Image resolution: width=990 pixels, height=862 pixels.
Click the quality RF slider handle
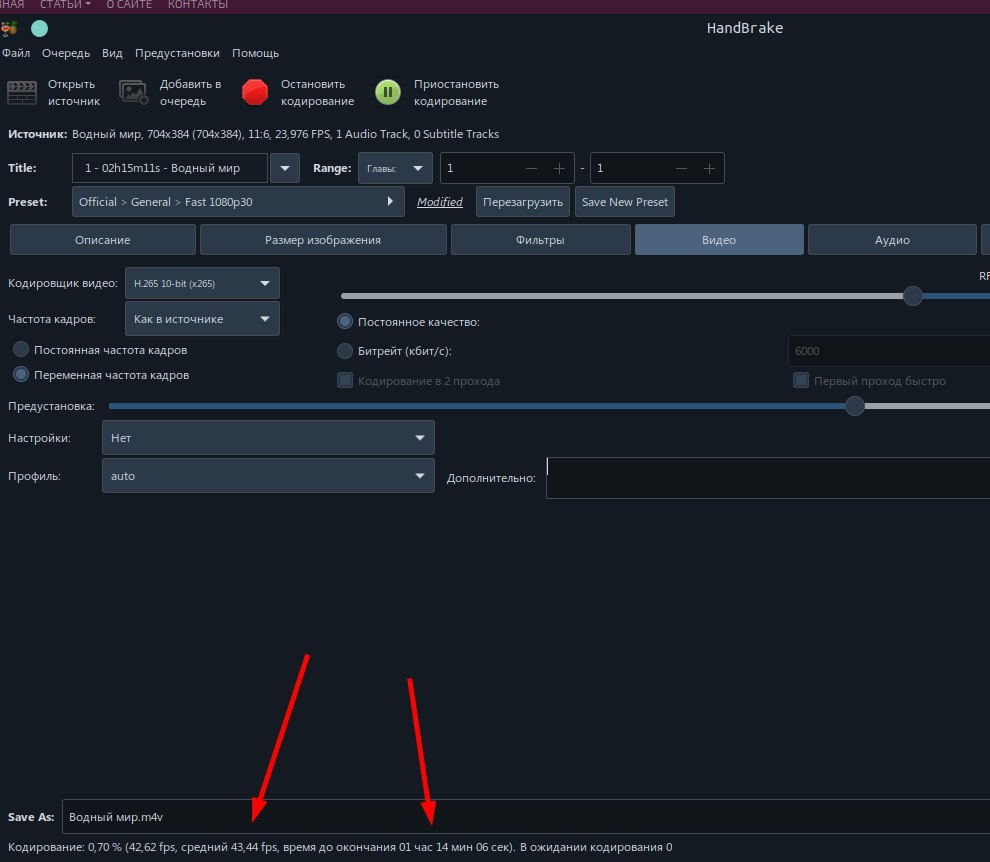pyautogui.click(x=912, y=296)
